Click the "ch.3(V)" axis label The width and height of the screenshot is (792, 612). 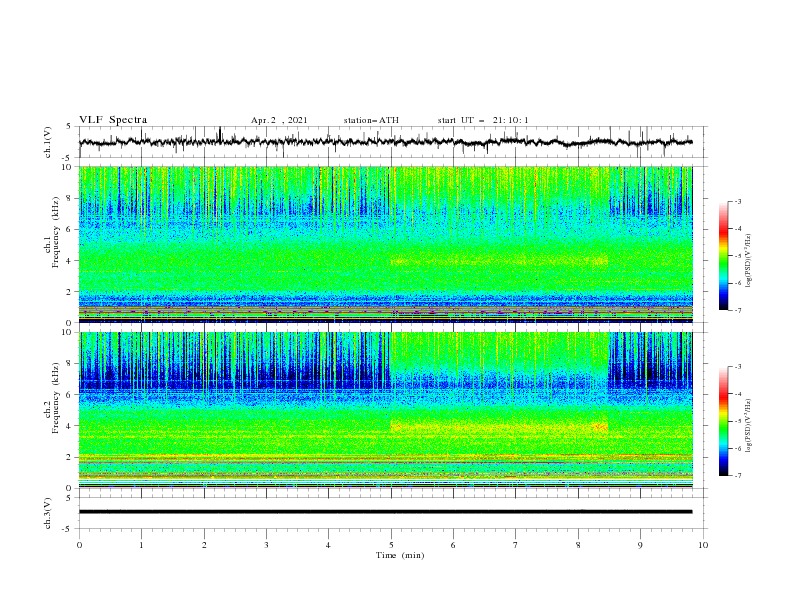(48, 513)
